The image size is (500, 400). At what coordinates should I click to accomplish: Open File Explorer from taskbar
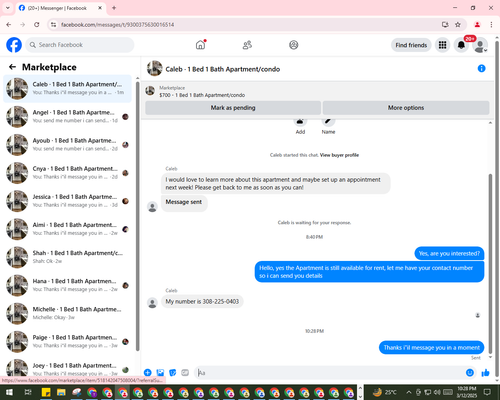click(61, 392)
